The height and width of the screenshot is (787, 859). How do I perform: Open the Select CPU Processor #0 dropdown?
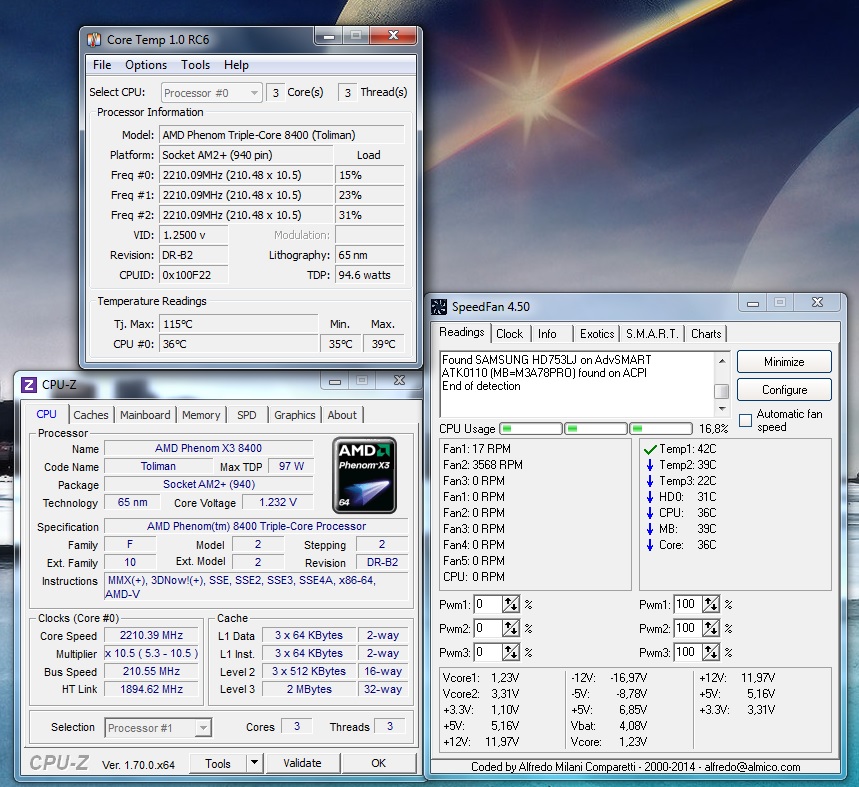[x=212, y=93]
